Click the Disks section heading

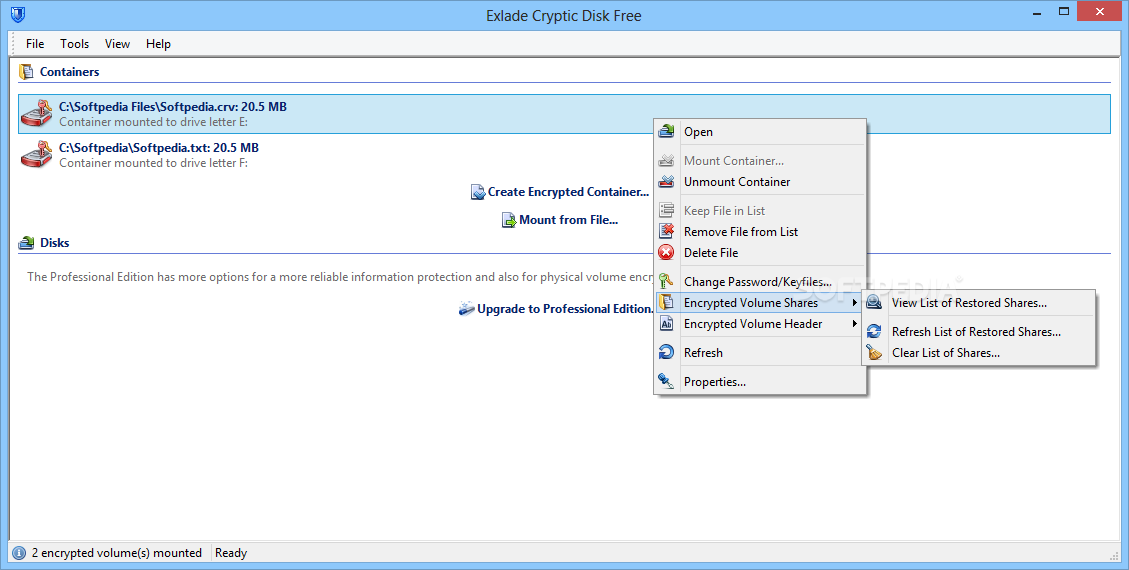pos(55,243)
